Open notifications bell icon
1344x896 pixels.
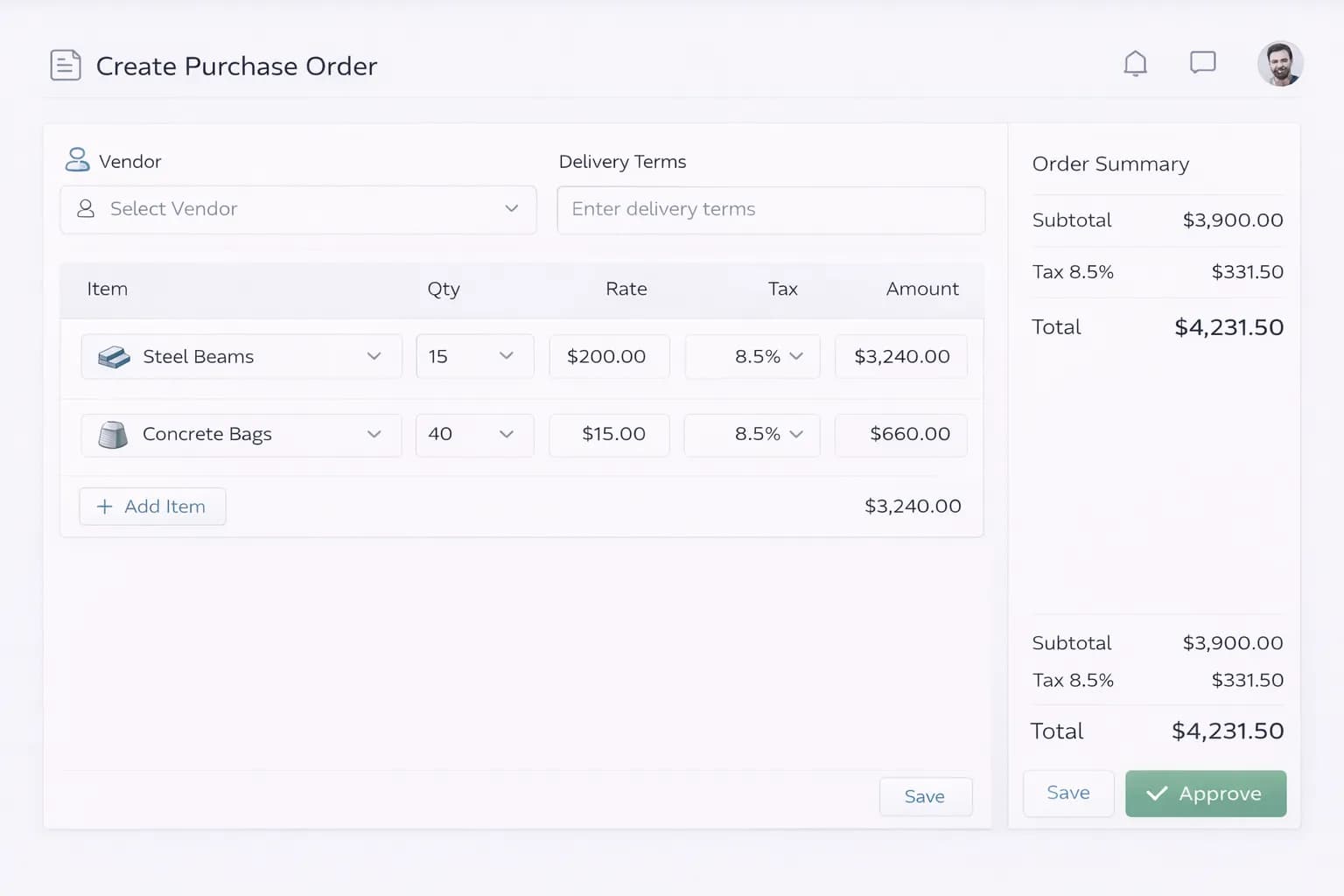[x=1135, y=64]
